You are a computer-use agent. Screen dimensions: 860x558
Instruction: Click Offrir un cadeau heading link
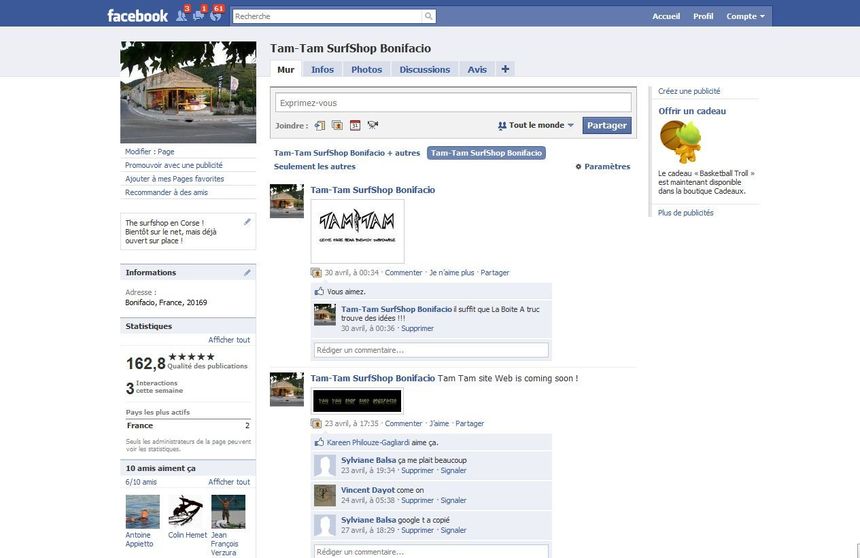click(x=692, y=111)
